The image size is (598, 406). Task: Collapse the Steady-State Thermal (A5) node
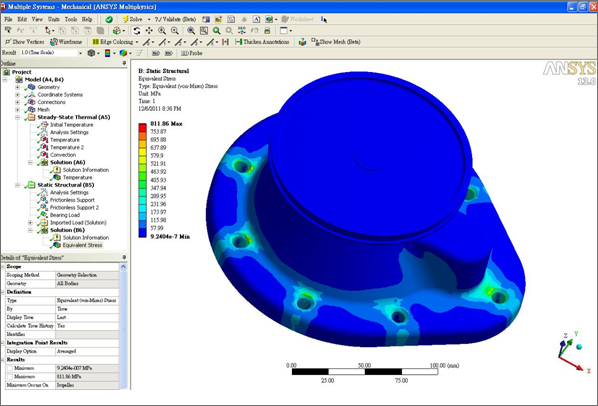tap(17, 117)
